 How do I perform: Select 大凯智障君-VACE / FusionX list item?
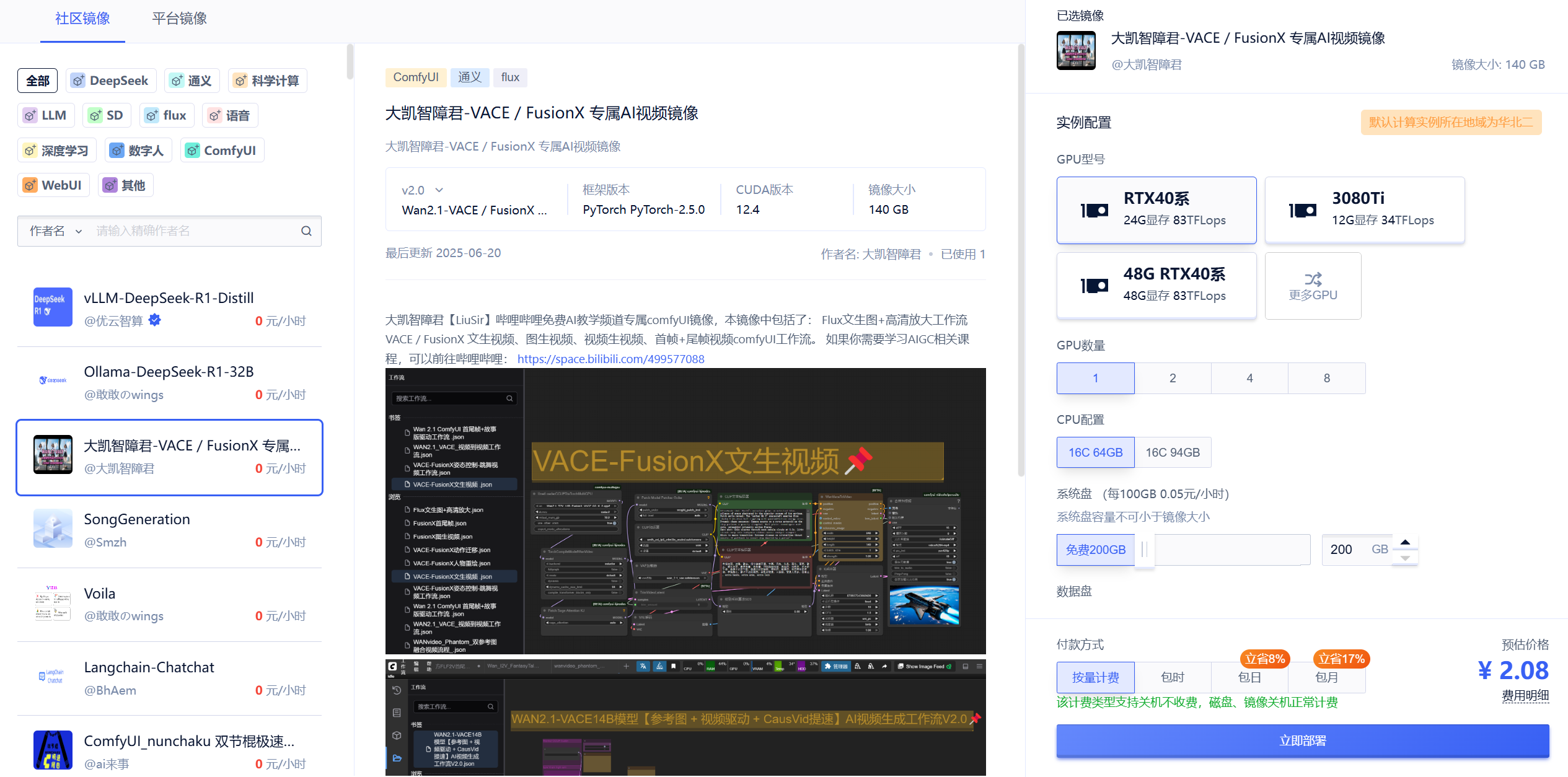tap(169, 457)
